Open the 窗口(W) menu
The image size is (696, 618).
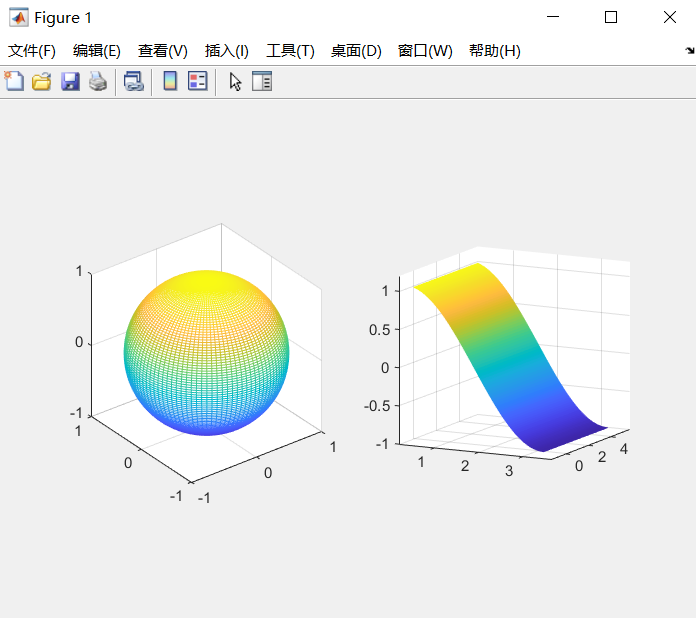pyautogui.click(x=425, y=51)
